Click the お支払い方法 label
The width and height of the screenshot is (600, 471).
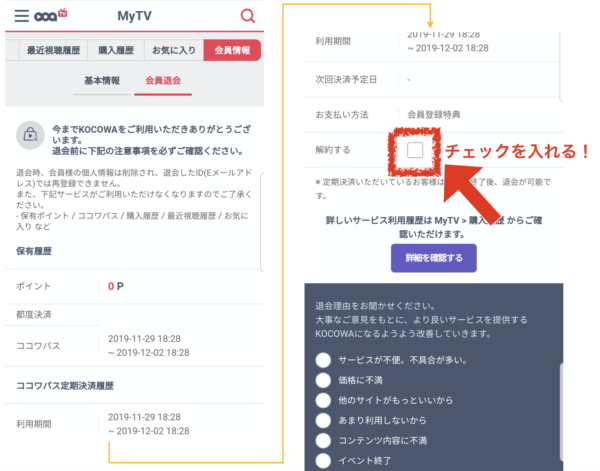click(x=342, y=114)
